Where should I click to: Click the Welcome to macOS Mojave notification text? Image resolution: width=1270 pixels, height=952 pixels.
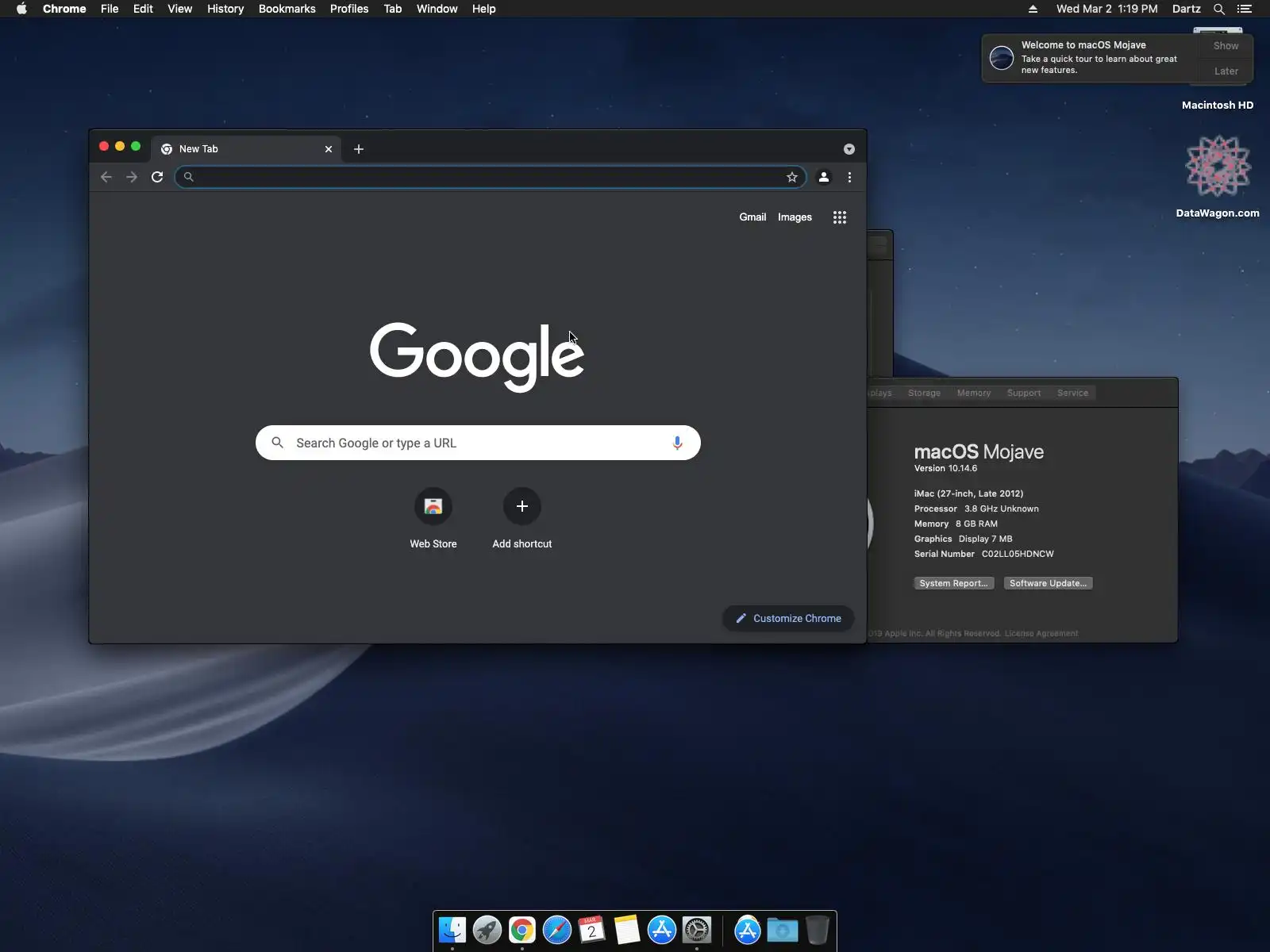pos(1083,45)
